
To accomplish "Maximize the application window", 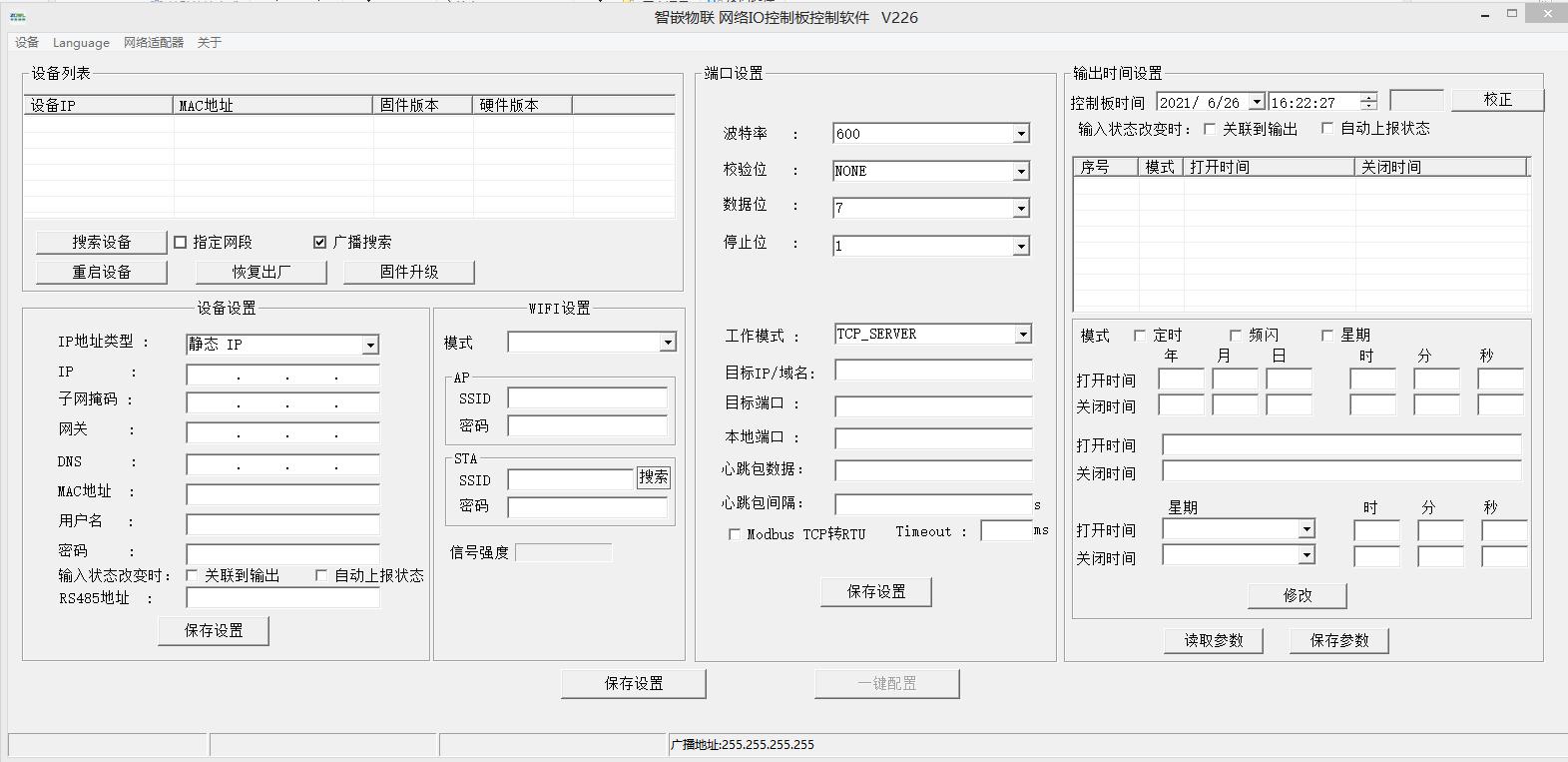I will point(1512,14).
